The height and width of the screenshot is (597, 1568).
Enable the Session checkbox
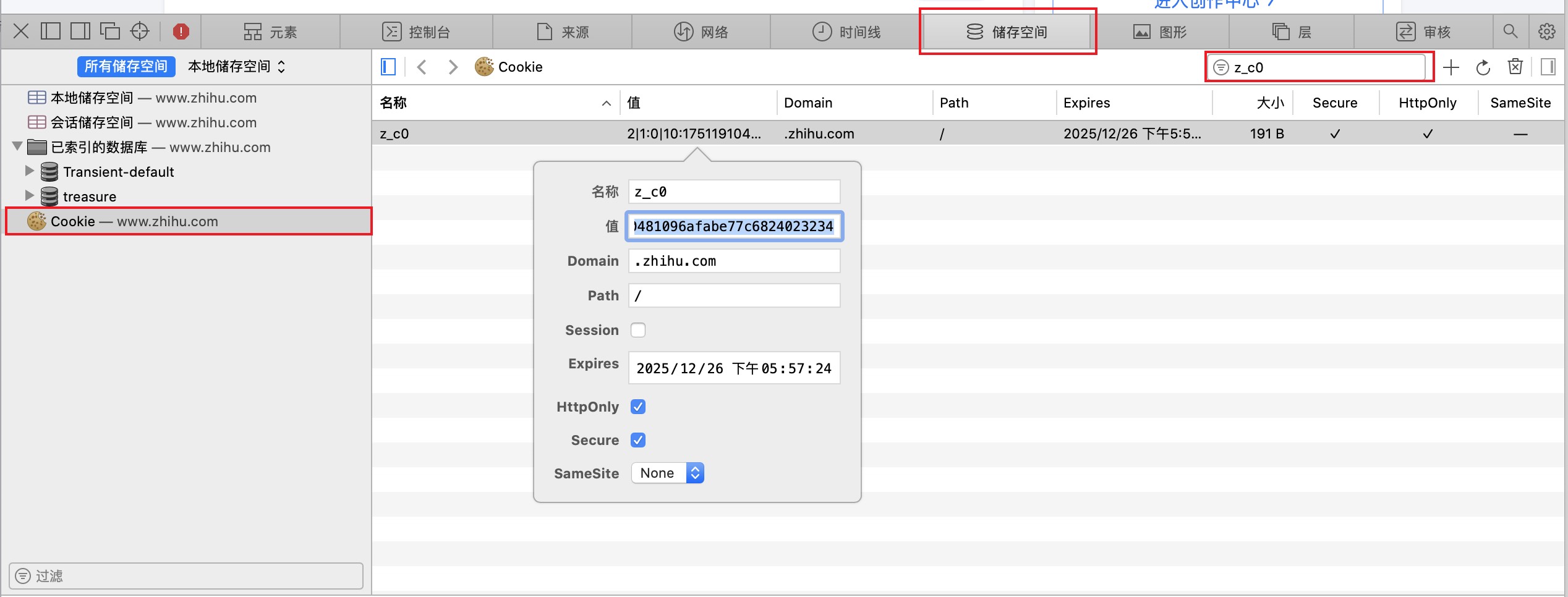(638, 330)
